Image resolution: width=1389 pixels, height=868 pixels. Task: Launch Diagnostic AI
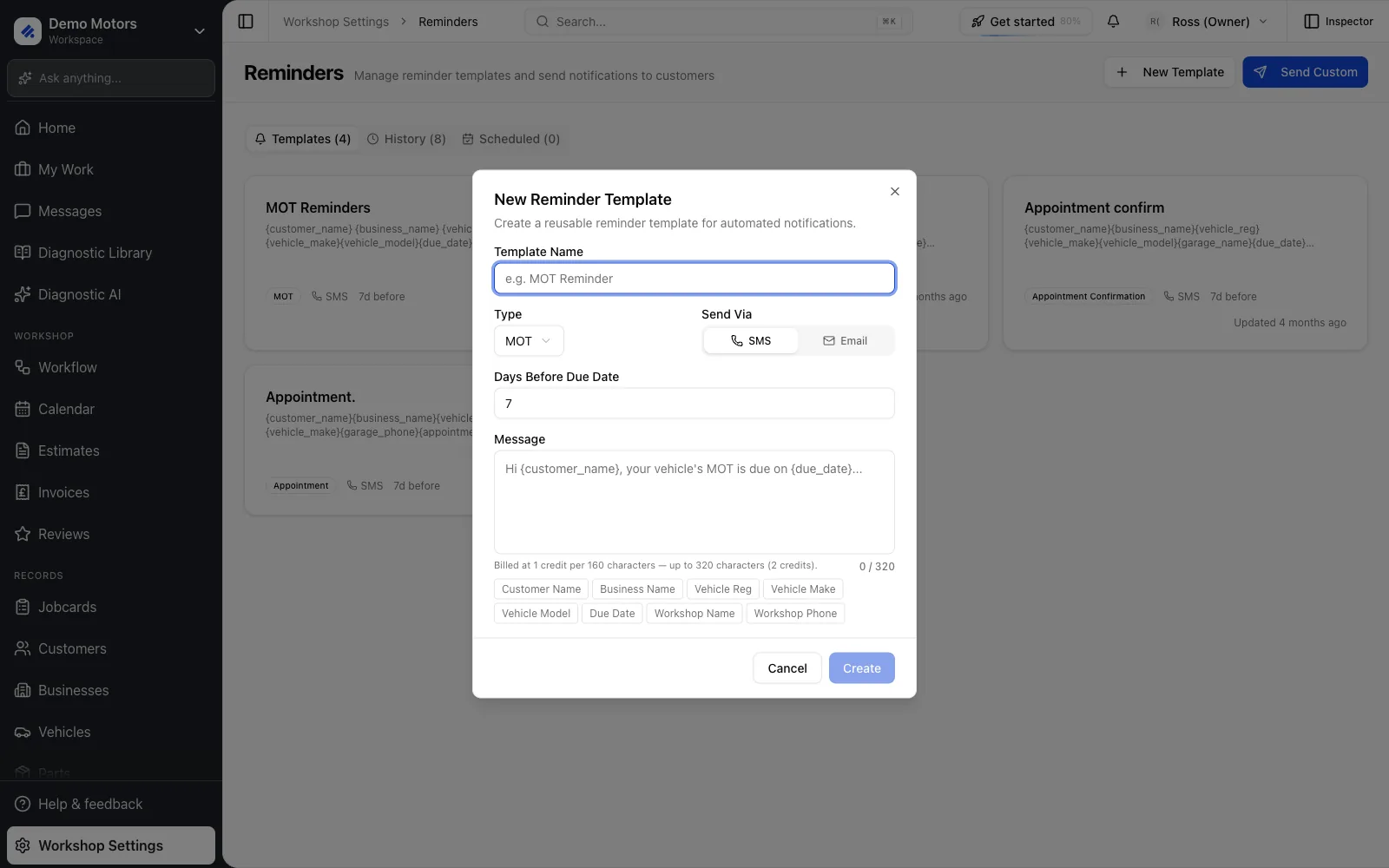[111, 294]
